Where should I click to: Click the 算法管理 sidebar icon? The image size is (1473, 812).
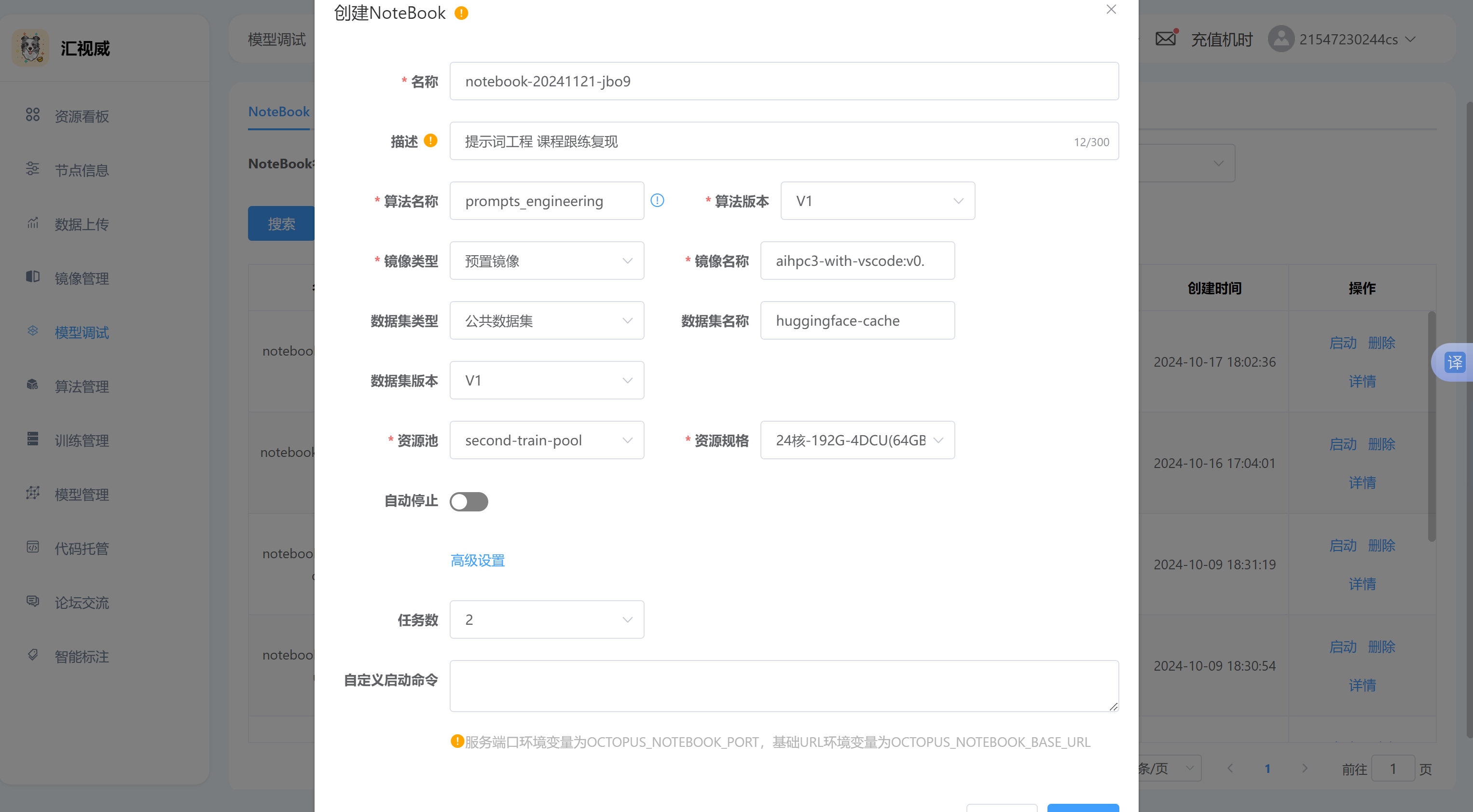[x=33, y=385]
